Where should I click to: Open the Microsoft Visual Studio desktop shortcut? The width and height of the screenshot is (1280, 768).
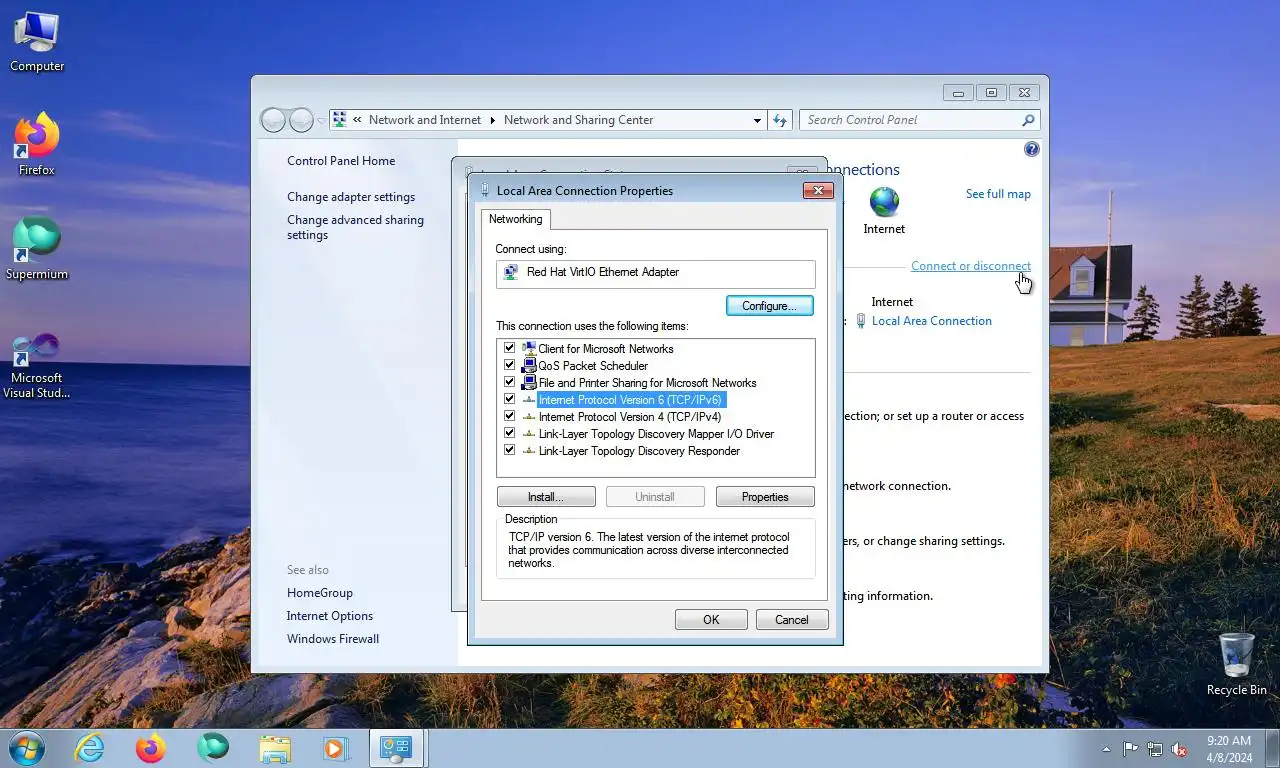(37, 366)
